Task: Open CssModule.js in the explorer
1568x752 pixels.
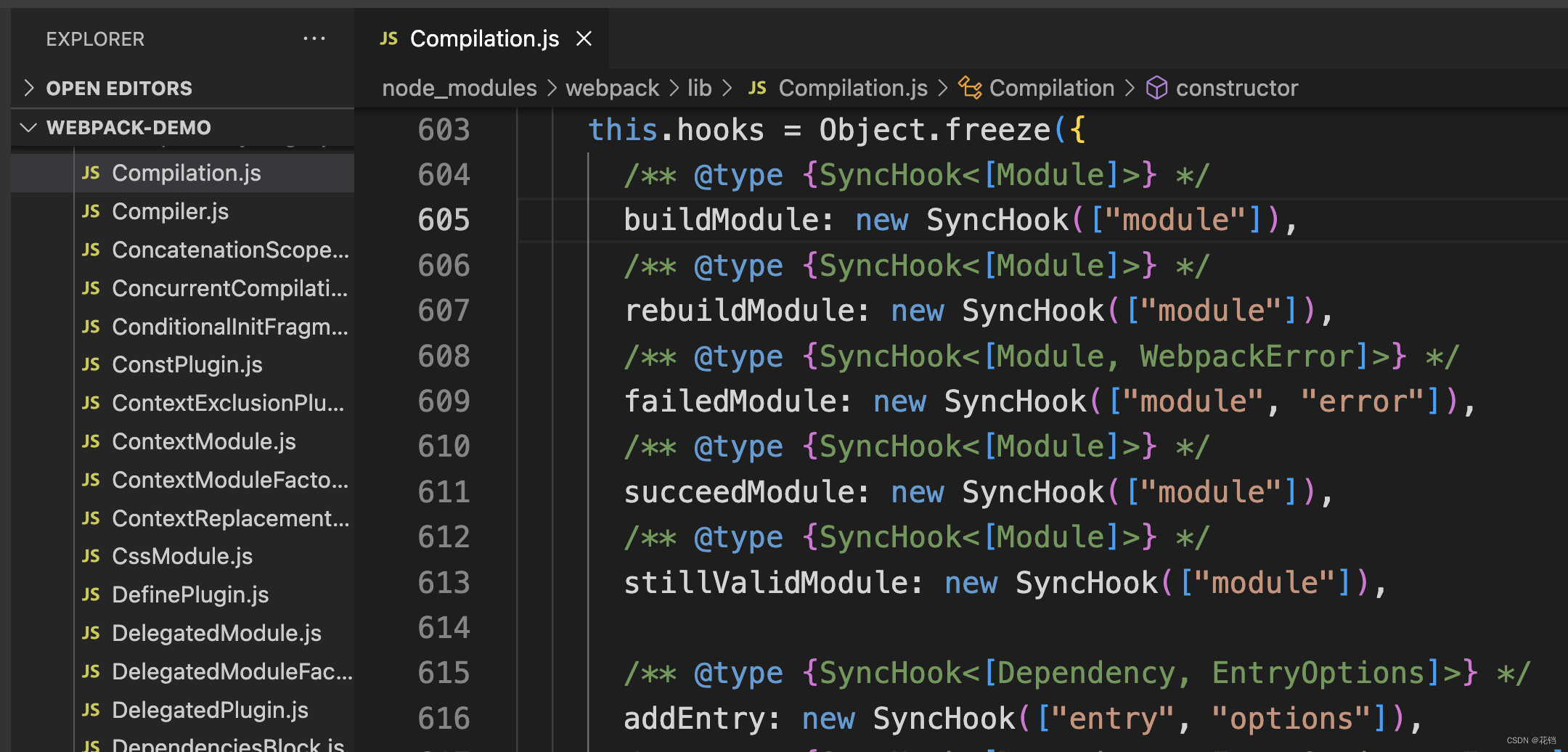Action: click(x=182, y=556)
